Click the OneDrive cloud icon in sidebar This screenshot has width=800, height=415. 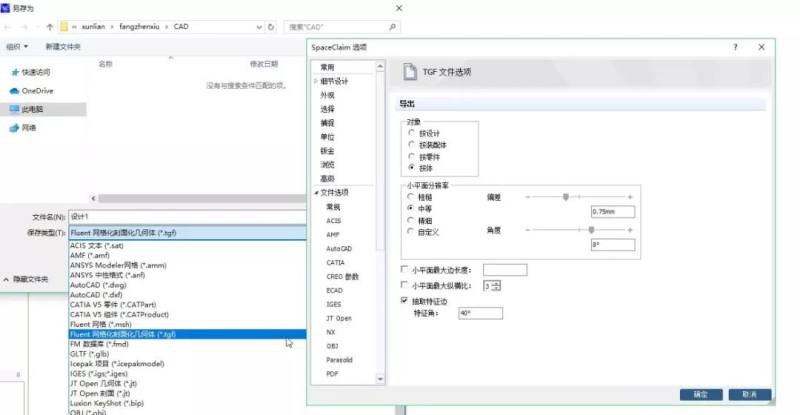[14, 90]
